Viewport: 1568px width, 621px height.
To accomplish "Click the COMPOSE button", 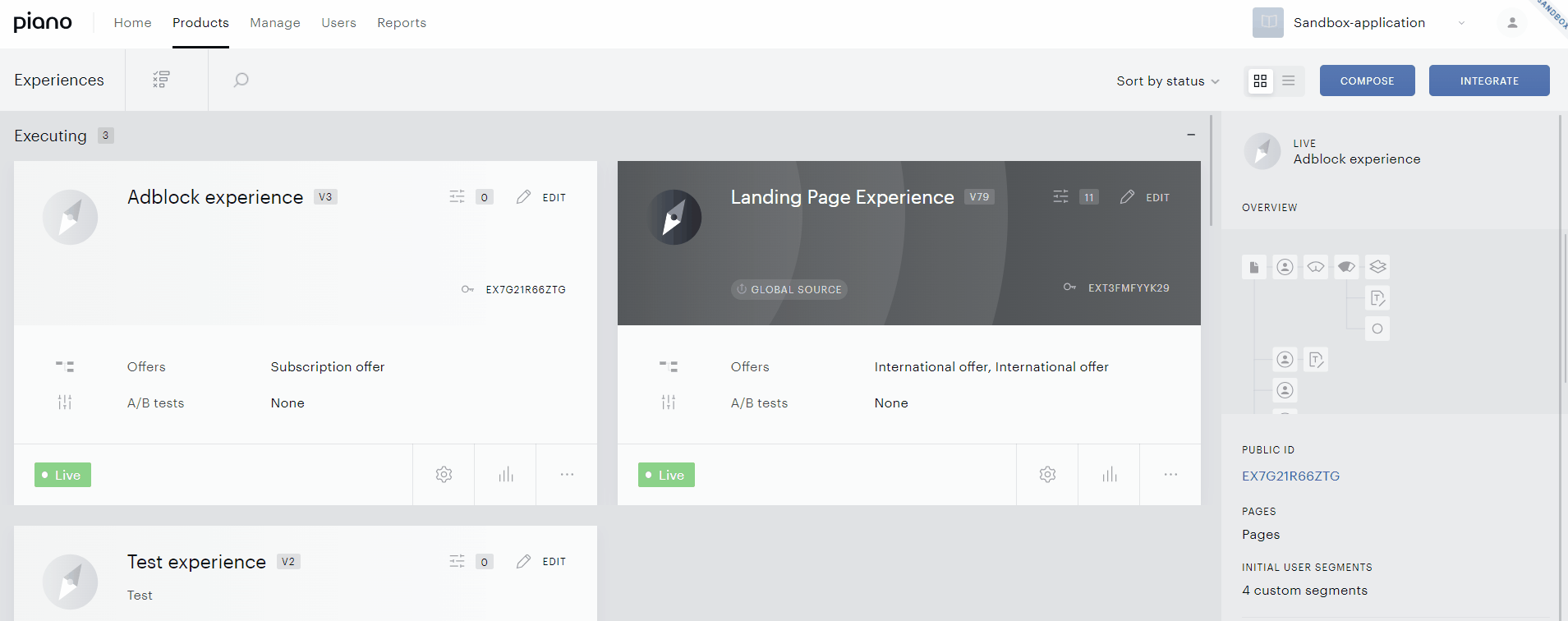I will (1367, 80).
